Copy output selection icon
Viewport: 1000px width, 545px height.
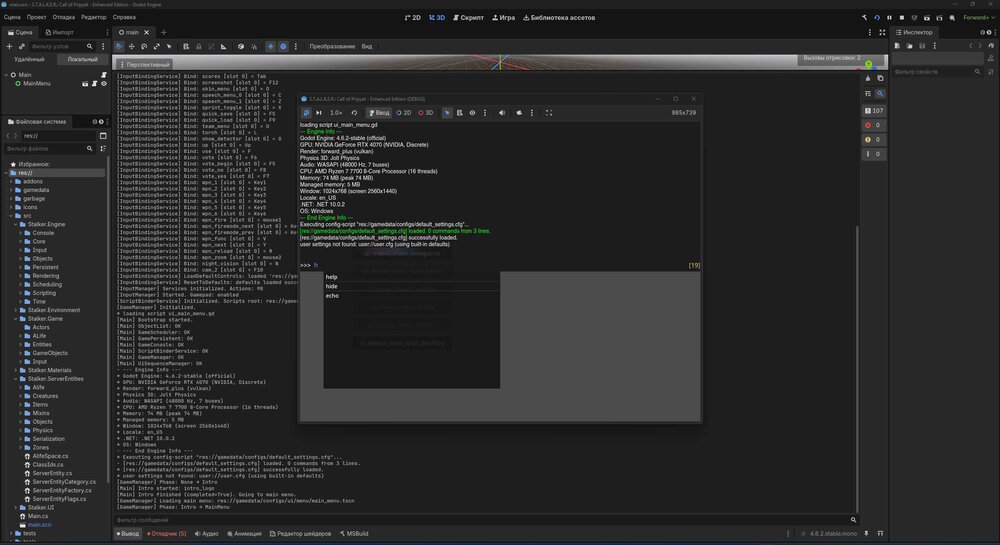pos(880,78)
